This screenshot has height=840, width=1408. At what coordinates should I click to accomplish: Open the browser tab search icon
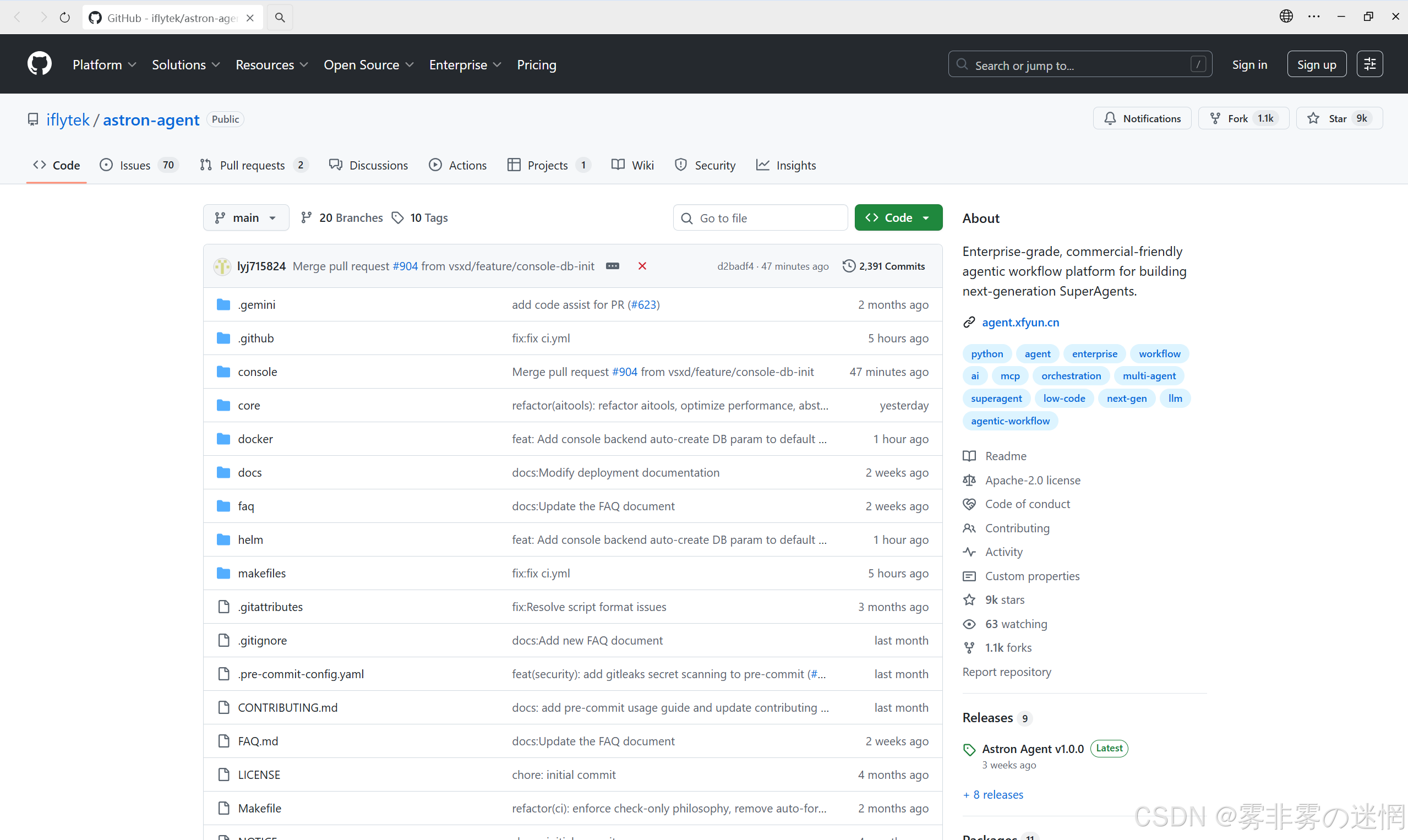pyautogui.click(x=280, y=18)
